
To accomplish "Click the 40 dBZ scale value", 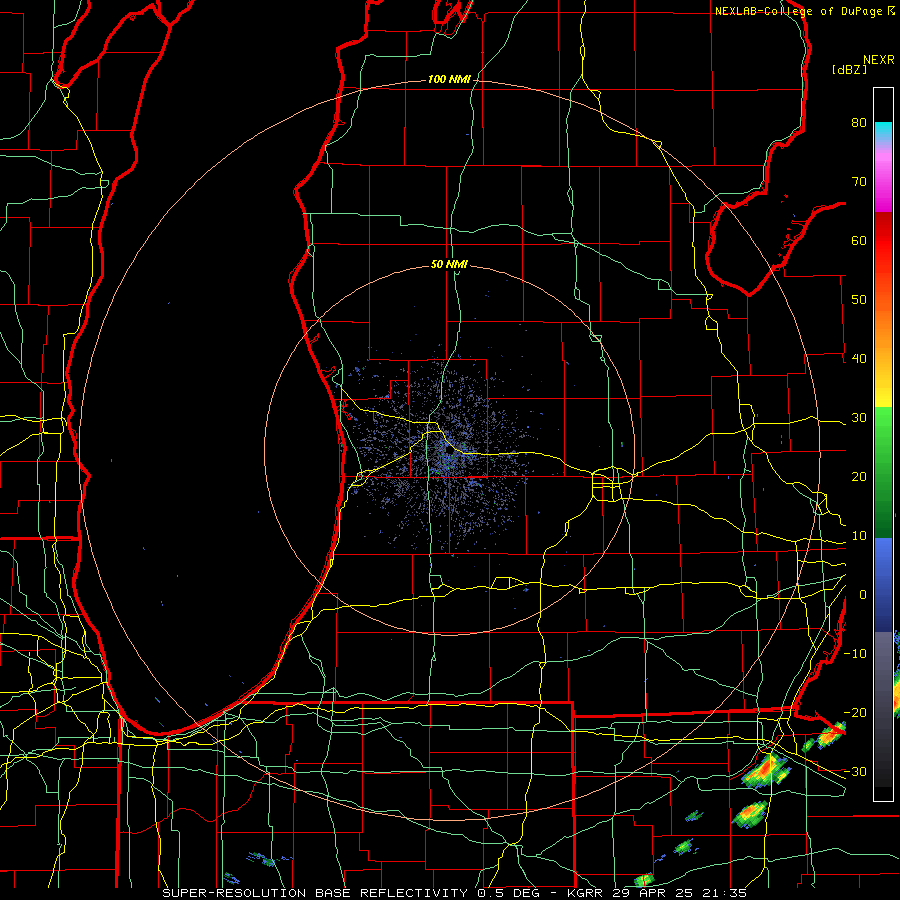I will click(859, 358).
